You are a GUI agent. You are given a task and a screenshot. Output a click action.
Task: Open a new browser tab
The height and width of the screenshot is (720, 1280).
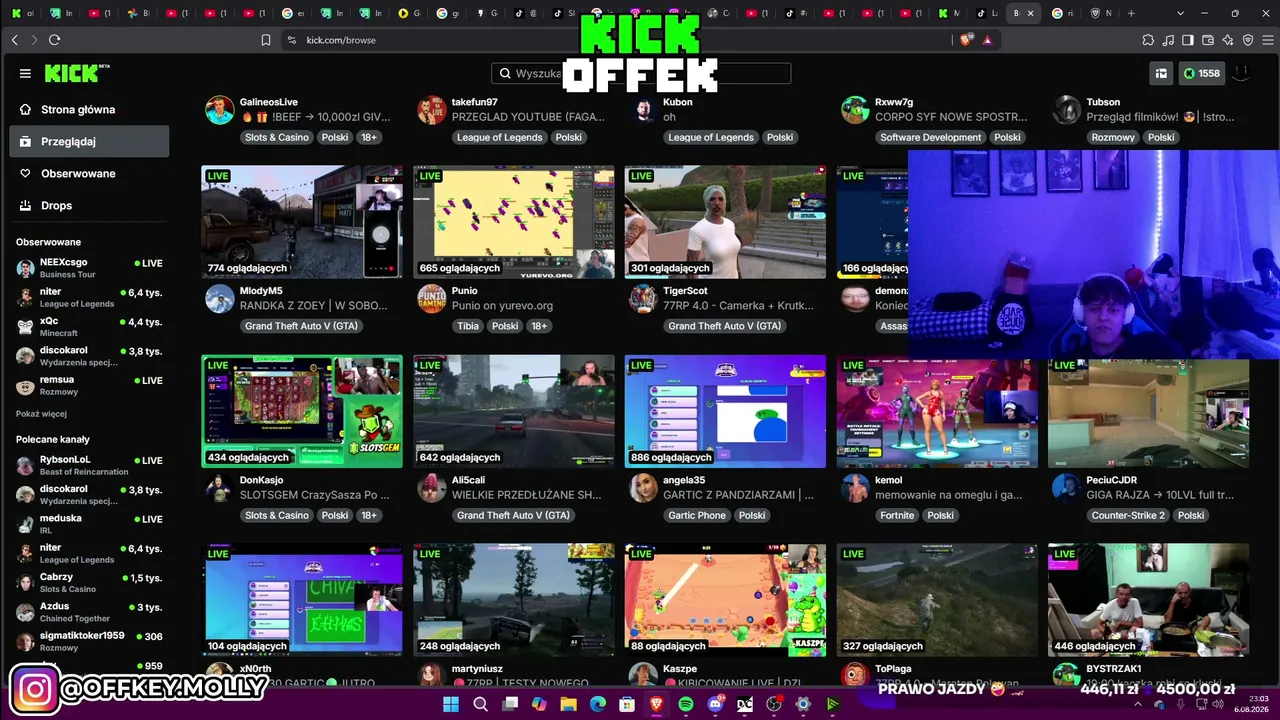coord(1131,13)
